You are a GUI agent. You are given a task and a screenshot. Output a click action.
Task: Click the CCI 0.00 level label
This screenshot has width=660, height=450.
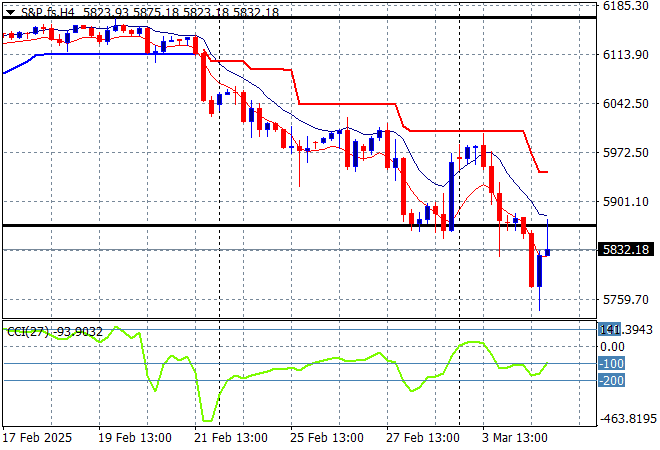612,347
